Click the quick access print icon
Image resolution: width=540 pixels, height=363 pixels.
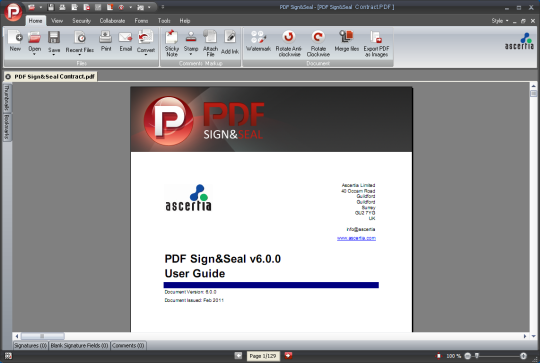coord(62,7)
